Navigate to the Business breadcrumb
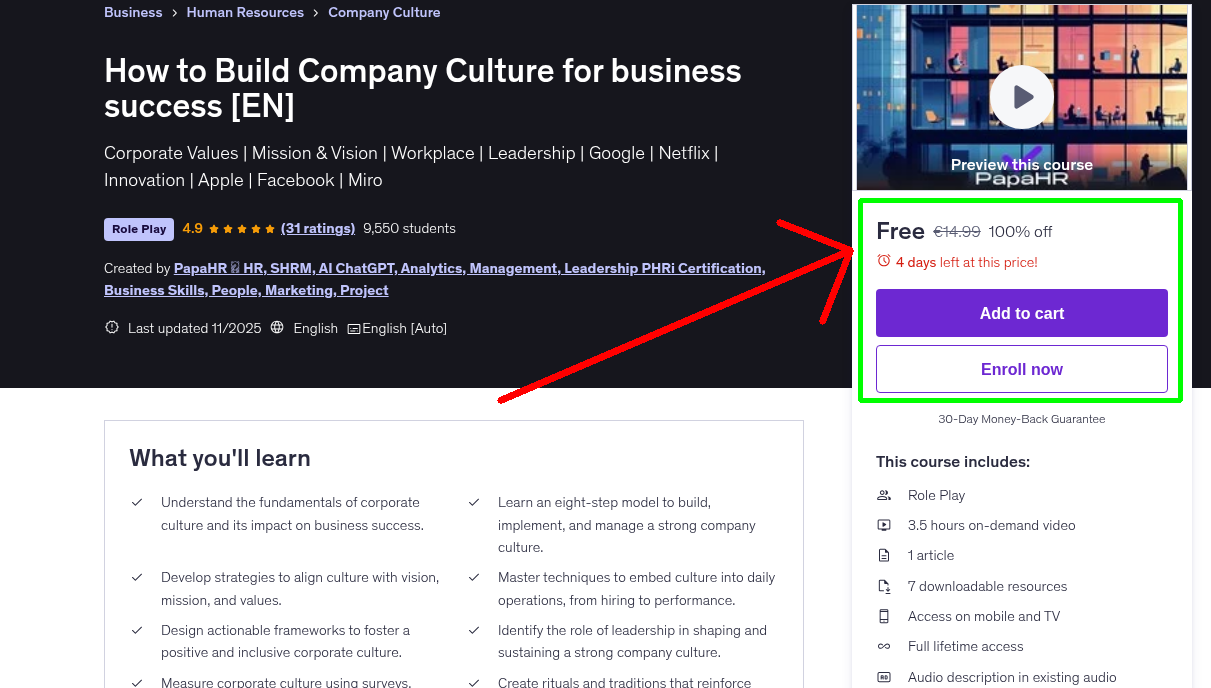Viewport: 1211px width, 688px height. tap(133, 11)
